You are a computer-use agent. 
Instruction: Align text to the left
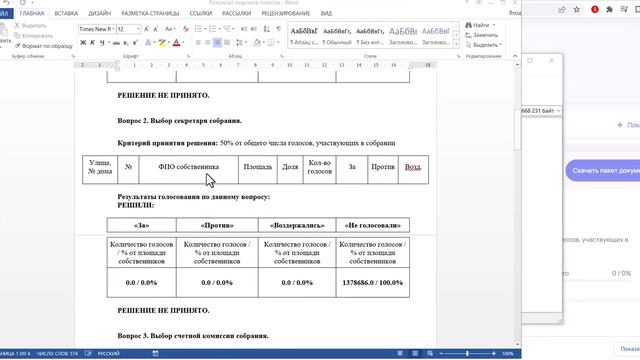click(x=198, y=42)
